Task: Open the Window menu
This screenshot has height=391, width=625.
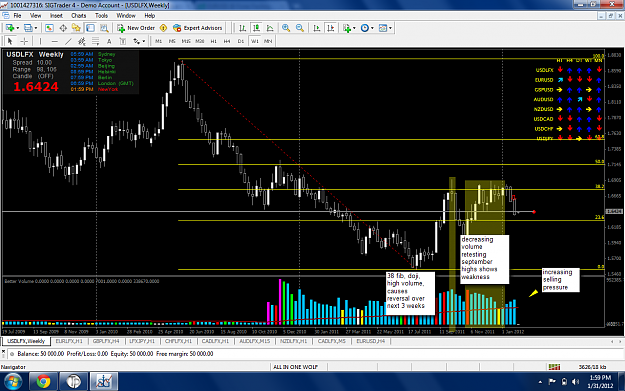Action: pos(126,16)
